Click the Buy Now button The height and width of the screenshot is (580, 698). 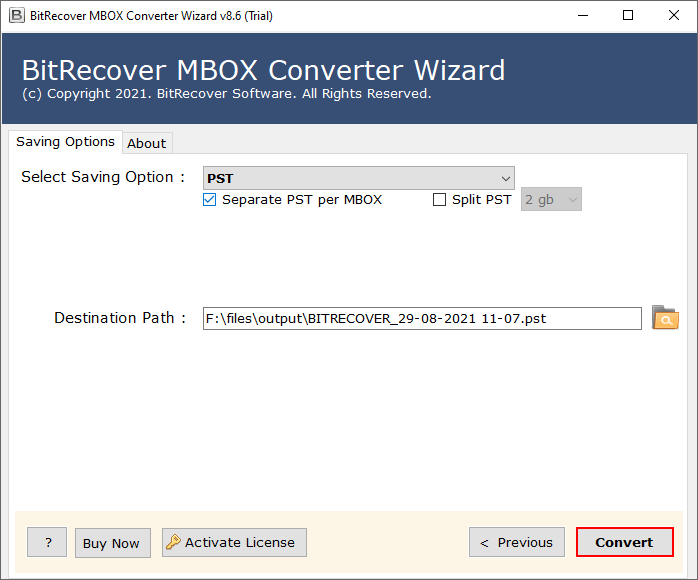pyautogui.click(x=113, y=543)
